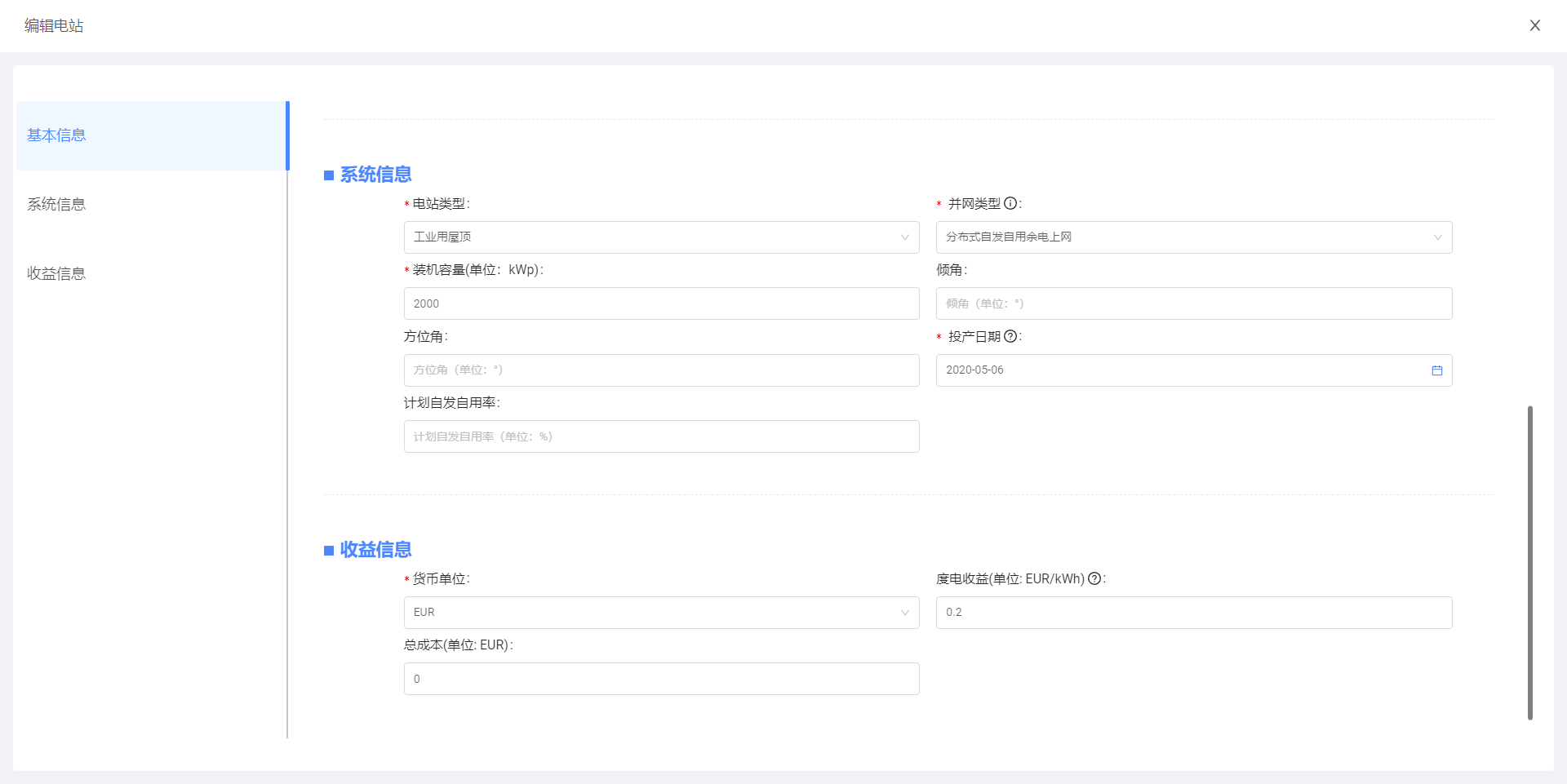The width and height of the screenshot is (1567, 784).
Task: Focus the 倾角 input box
Action: point(1193,303)
